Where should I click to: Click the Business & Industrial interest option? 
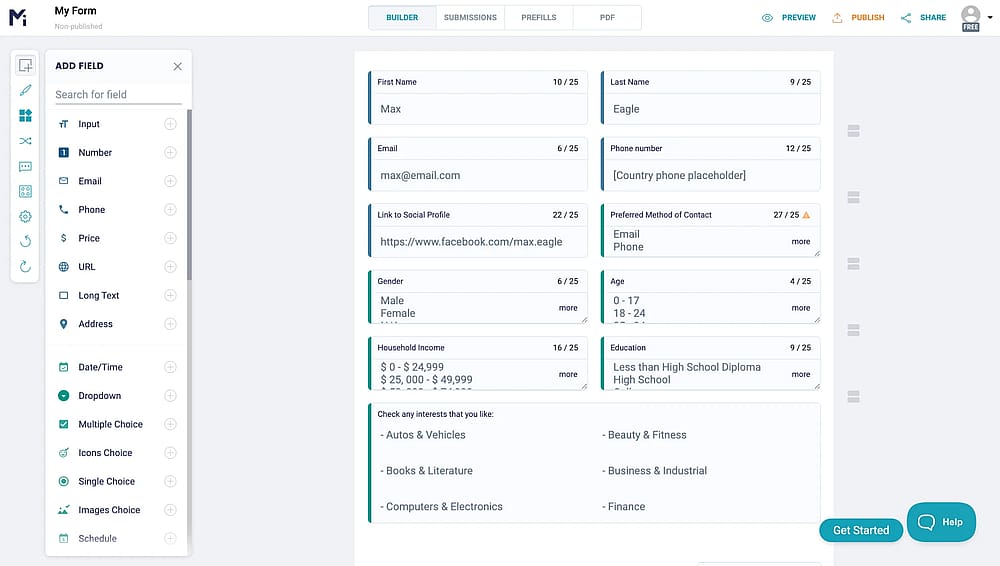[654, 471]
